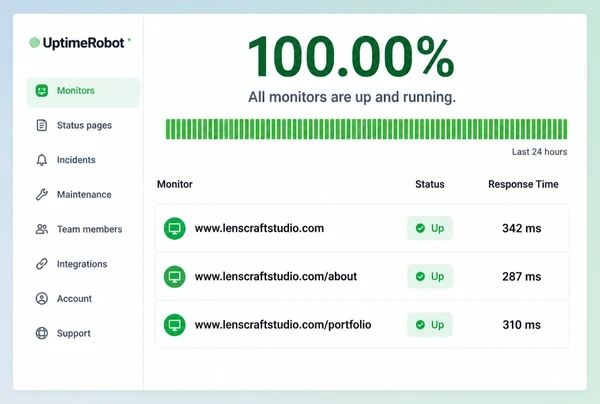Click 'All monitors are up and running.' text
600x404 pixels.
pyautogui.click(x=352, y=97)
